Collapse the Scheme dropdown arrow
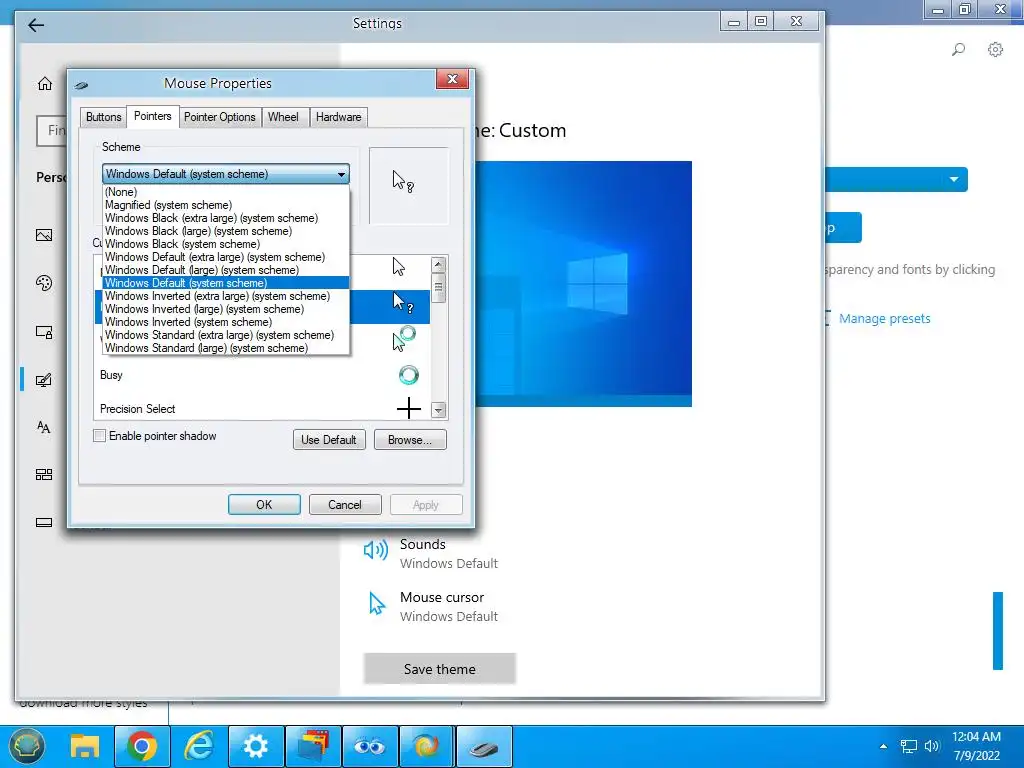Screen dimensions: 1024x768 click(x=341, y=174)
